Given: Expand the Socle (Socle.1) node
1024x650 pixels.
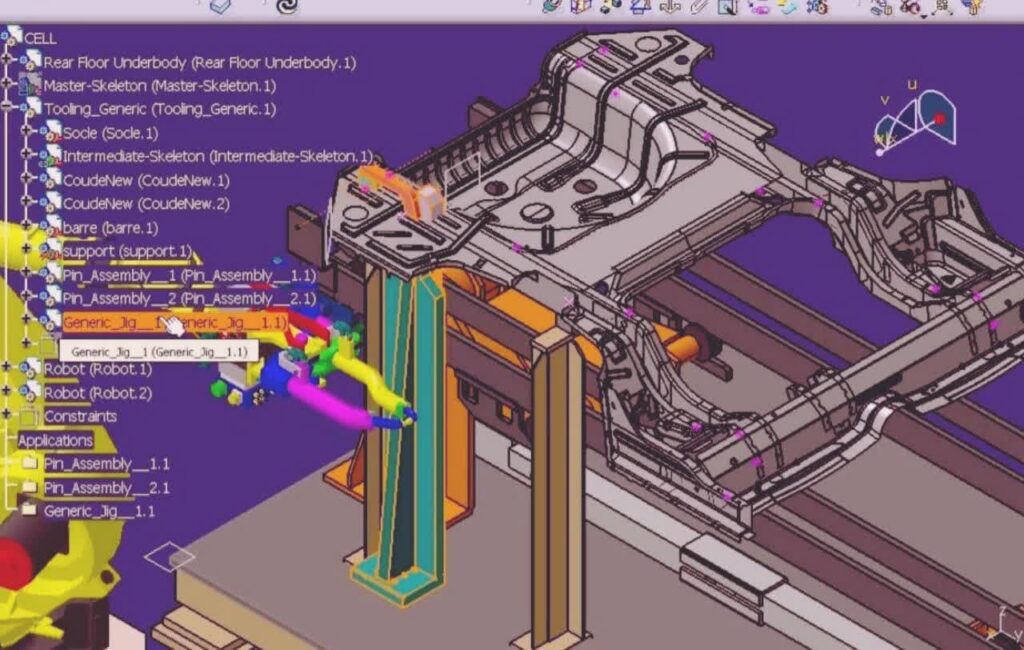Looking at the screenshot, I should coord(26,132).
